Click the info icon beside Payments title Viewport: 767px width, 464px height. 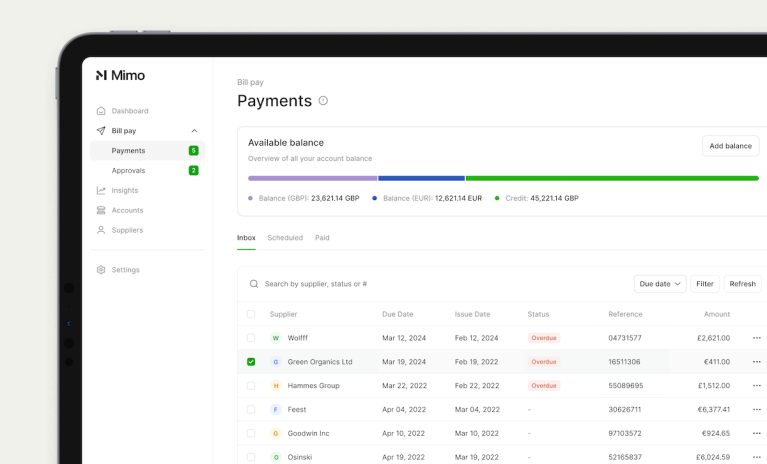pos(323,101)
